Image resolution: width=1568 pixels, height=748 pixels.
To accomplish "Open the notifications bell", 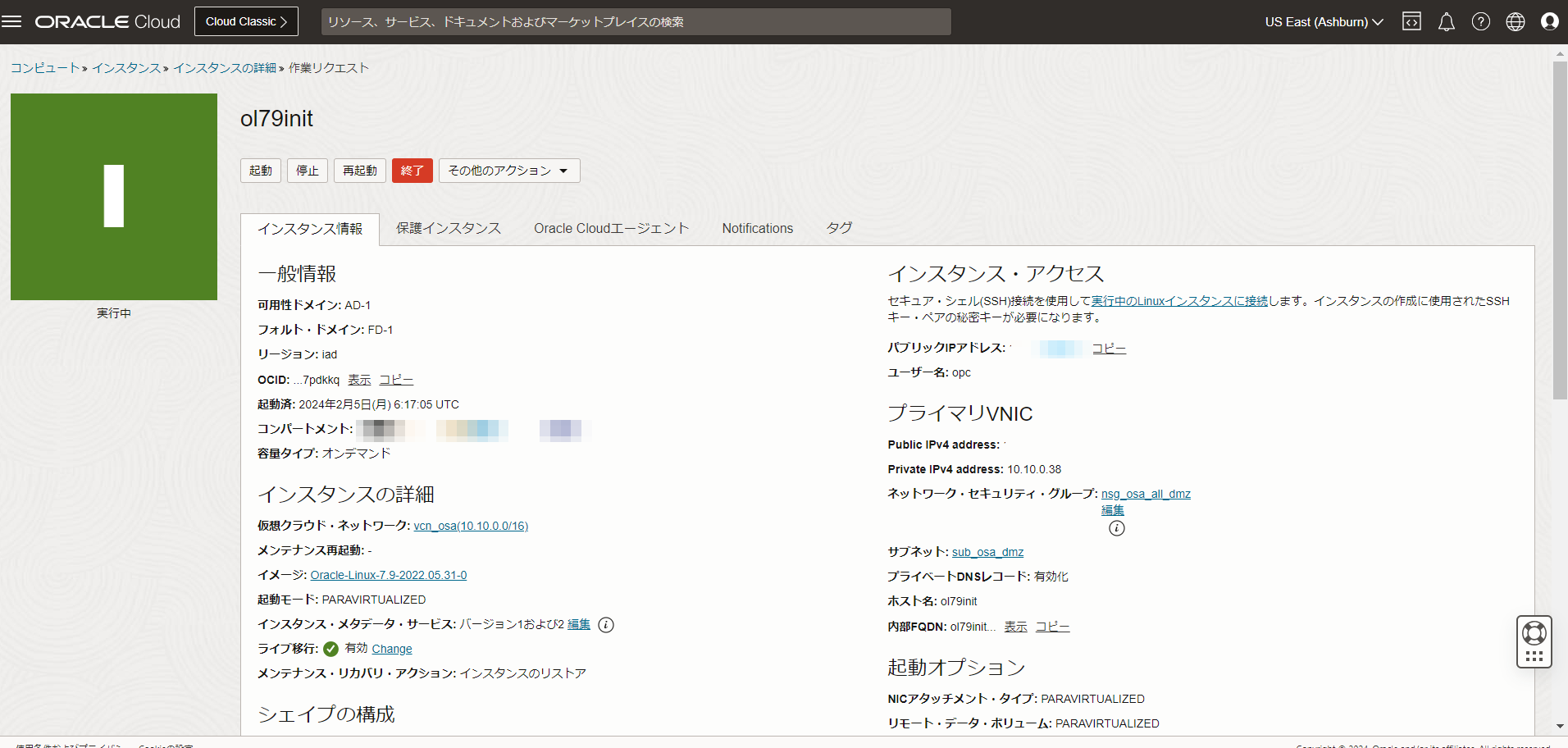I will 1447,22.
